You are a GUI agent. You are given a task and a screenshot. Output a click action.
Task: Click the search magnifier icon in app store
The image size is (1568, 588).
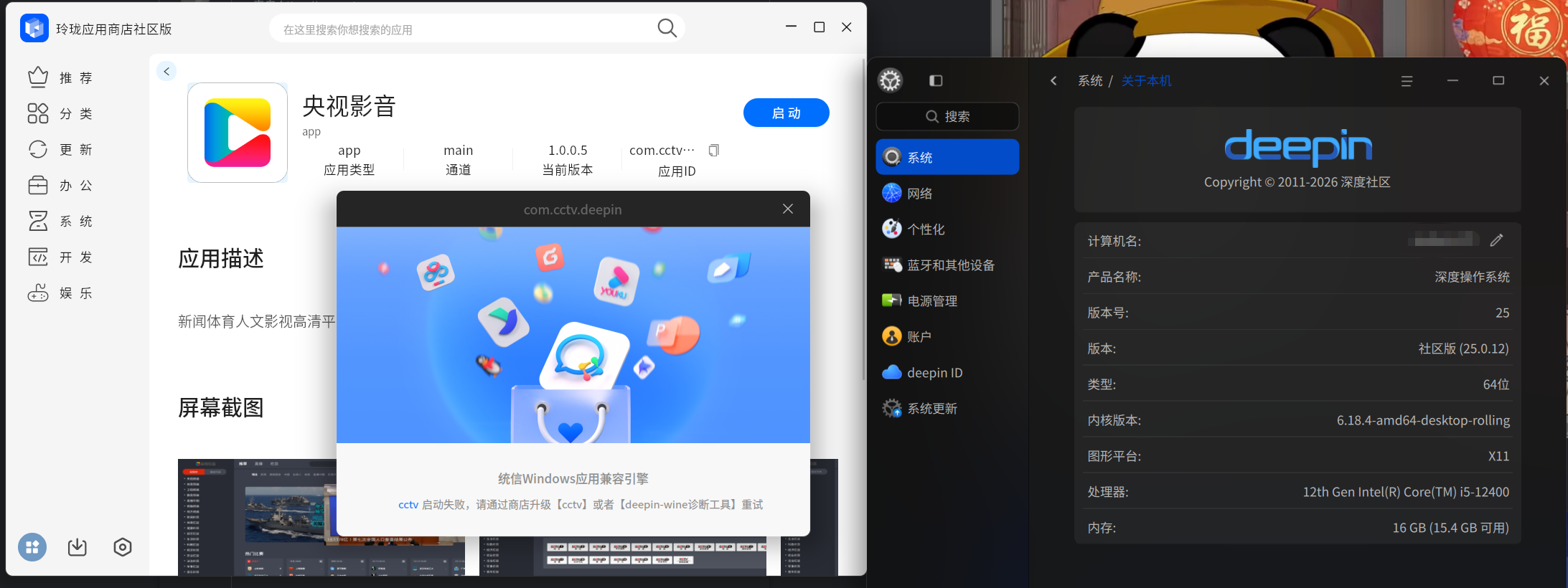tap(667, 29)
